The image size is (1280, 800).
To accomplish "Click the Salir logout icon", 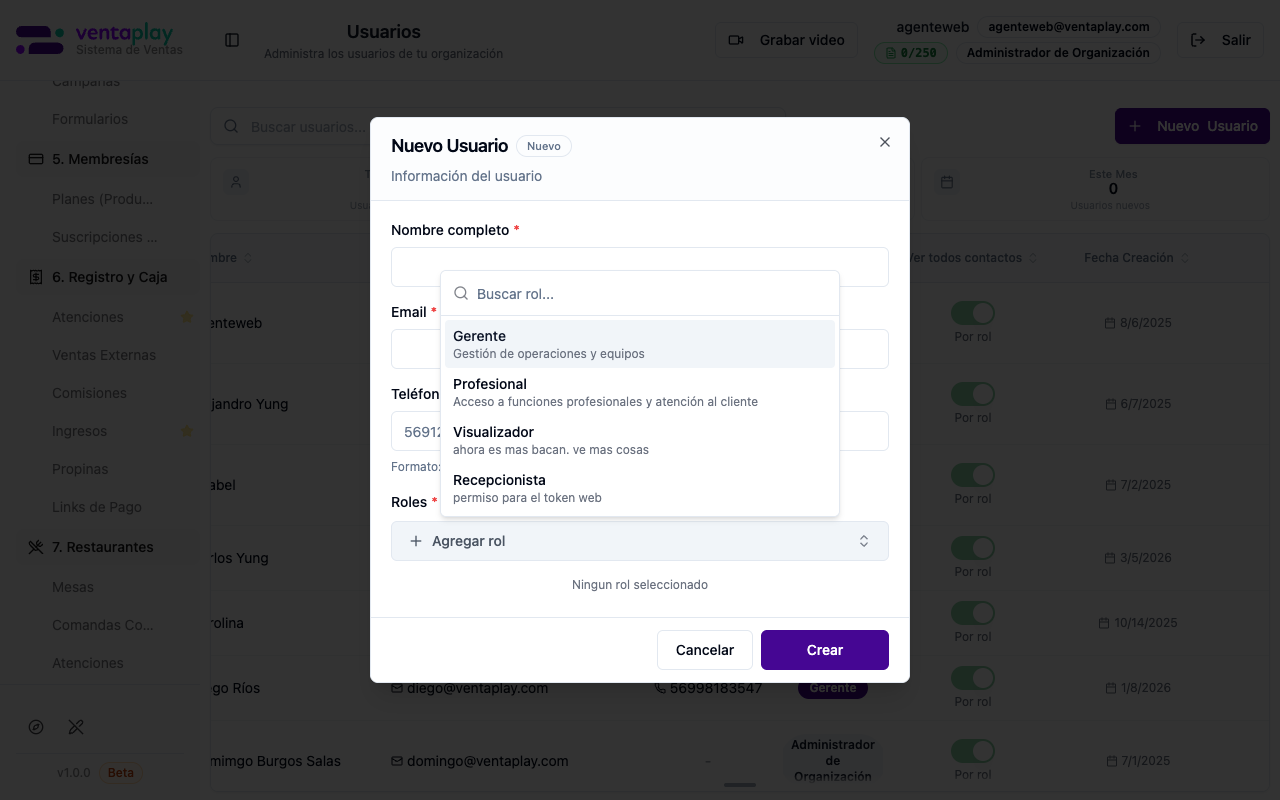I will click(1197, 40).
